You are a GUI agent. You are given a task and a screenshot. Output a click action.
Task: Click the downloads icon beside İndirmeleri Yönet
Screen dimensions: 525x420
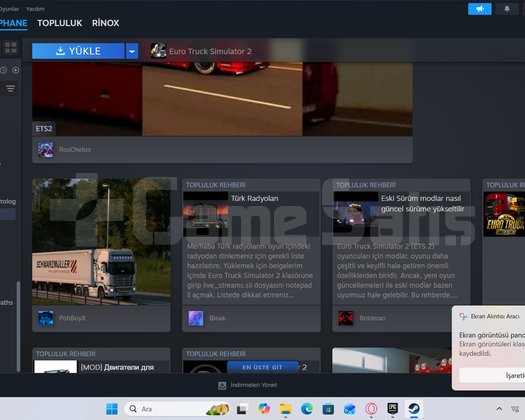(x=222, y=386)
